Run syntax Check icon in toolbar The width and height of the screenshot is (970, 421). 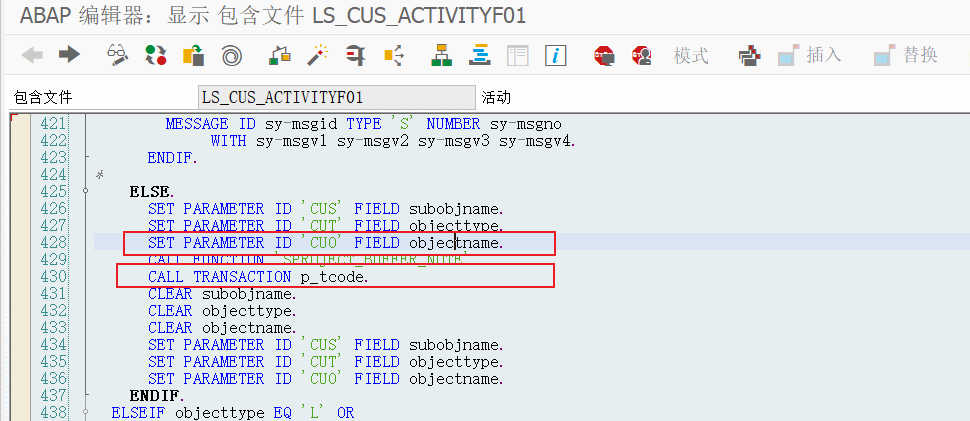click(x=280, y=56)
